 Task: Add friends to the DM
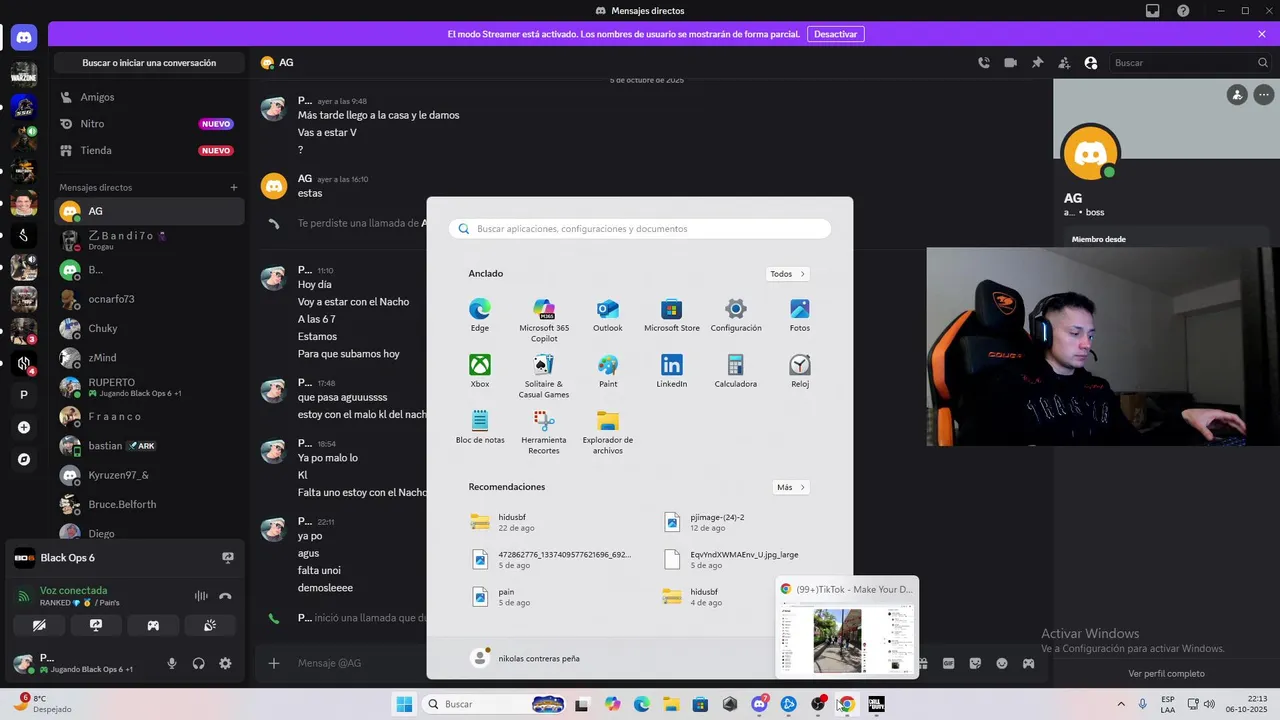coord(1064,62)
